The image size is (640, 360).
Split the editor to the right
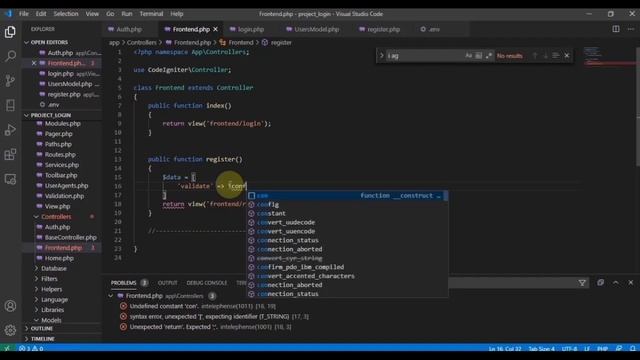[x=616, y=29]
